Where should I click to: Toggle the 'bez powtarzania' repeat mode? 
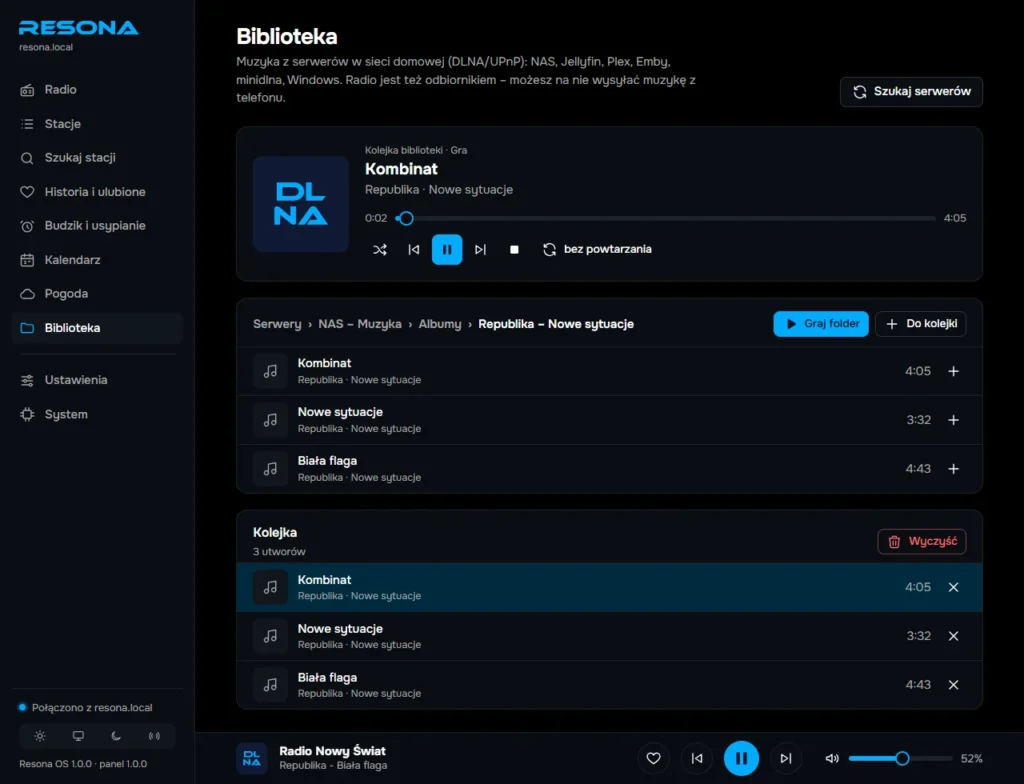coord(596,250)
